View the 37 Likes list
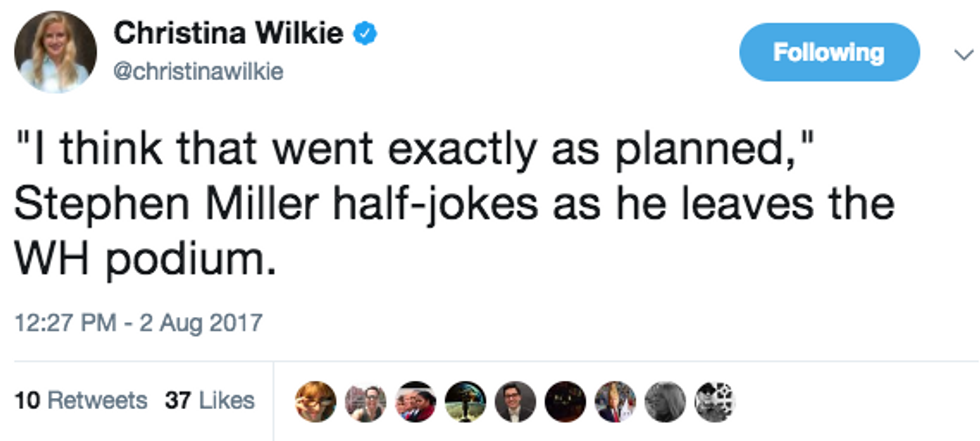 pos(209,400)
